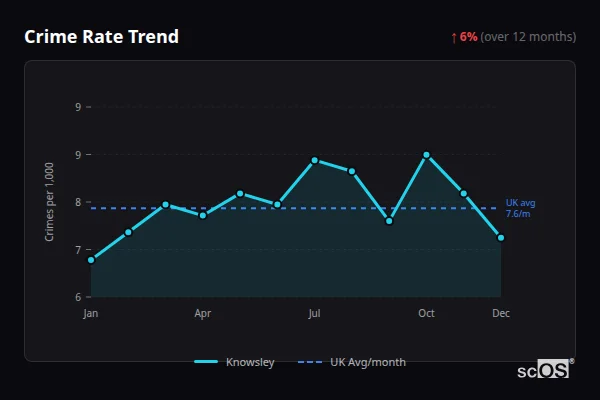This screenshot has height=400, width=600.
Task: Click the 'Oct' x-axis label
Action: pyautogui.click(x=426, y=313)
